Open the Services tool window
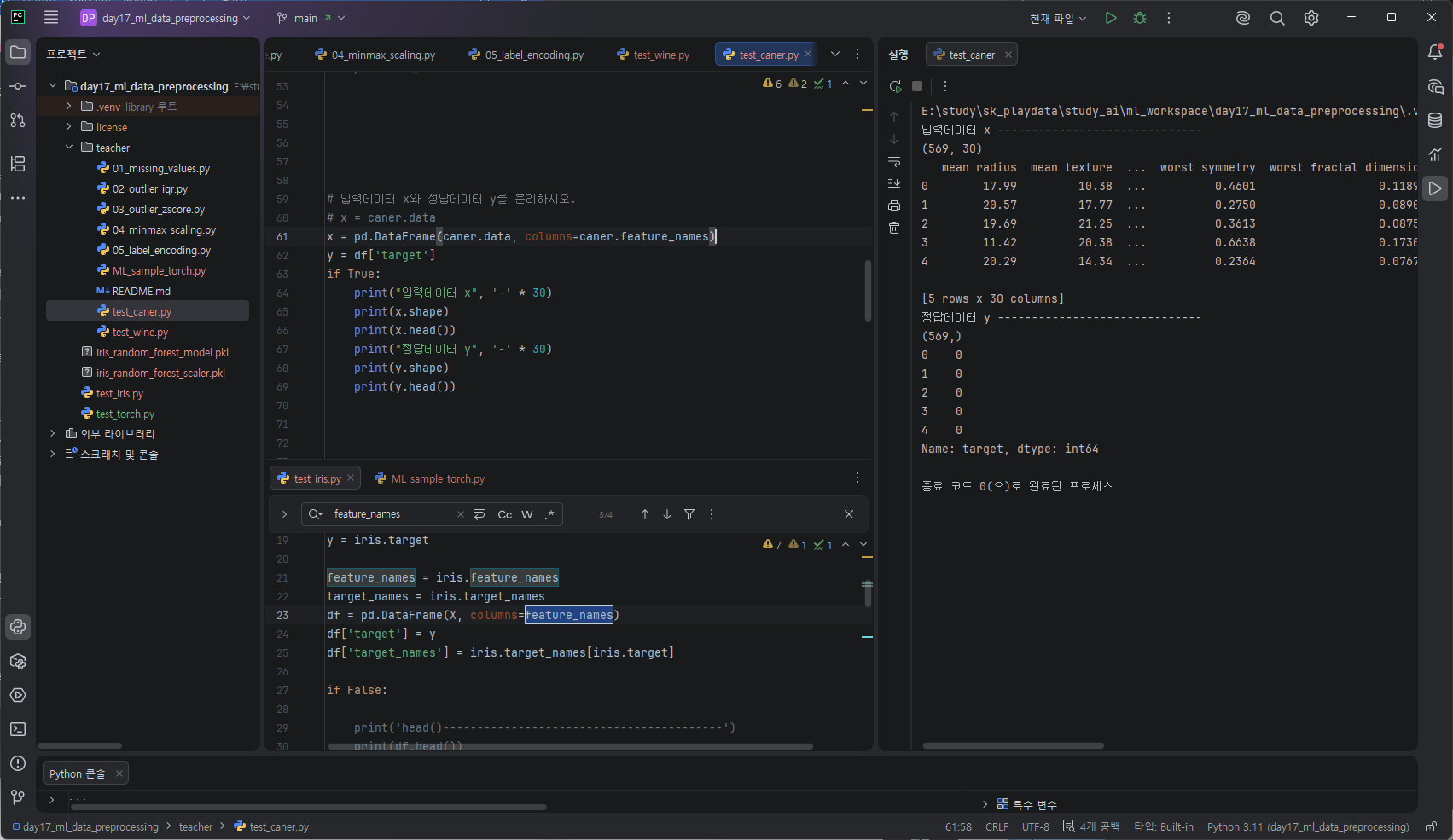1453x840 pixels. (18, 695)
